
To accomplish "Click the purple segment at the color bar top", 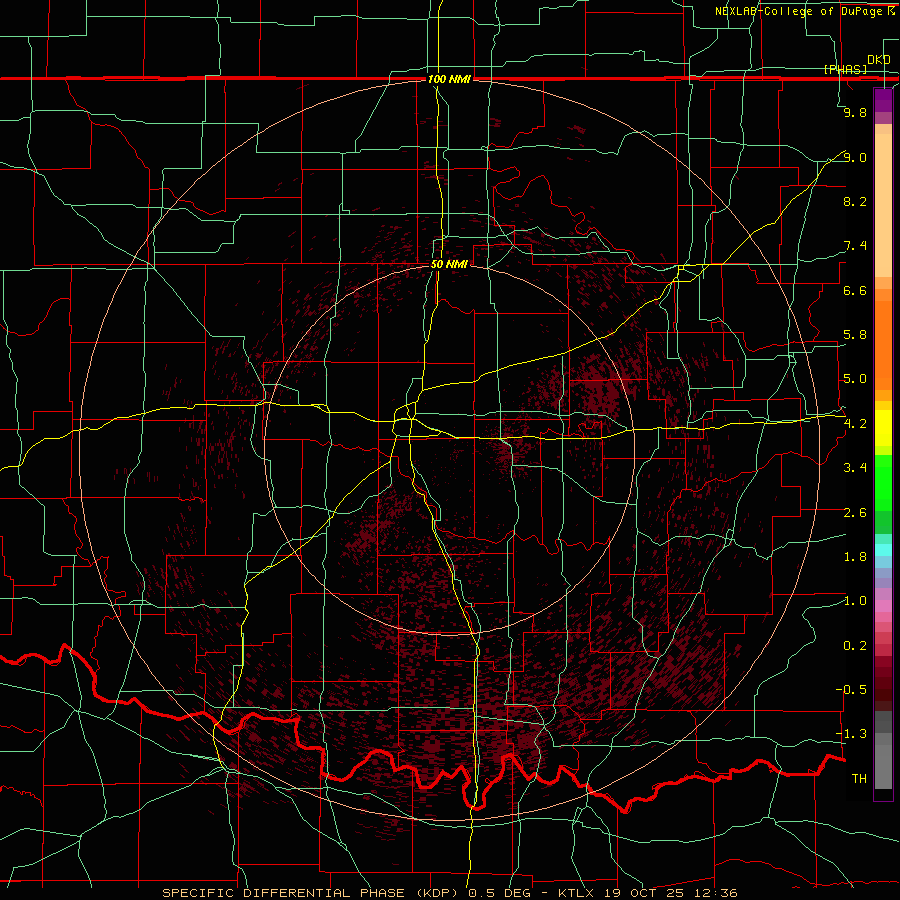I will (883, 101).
